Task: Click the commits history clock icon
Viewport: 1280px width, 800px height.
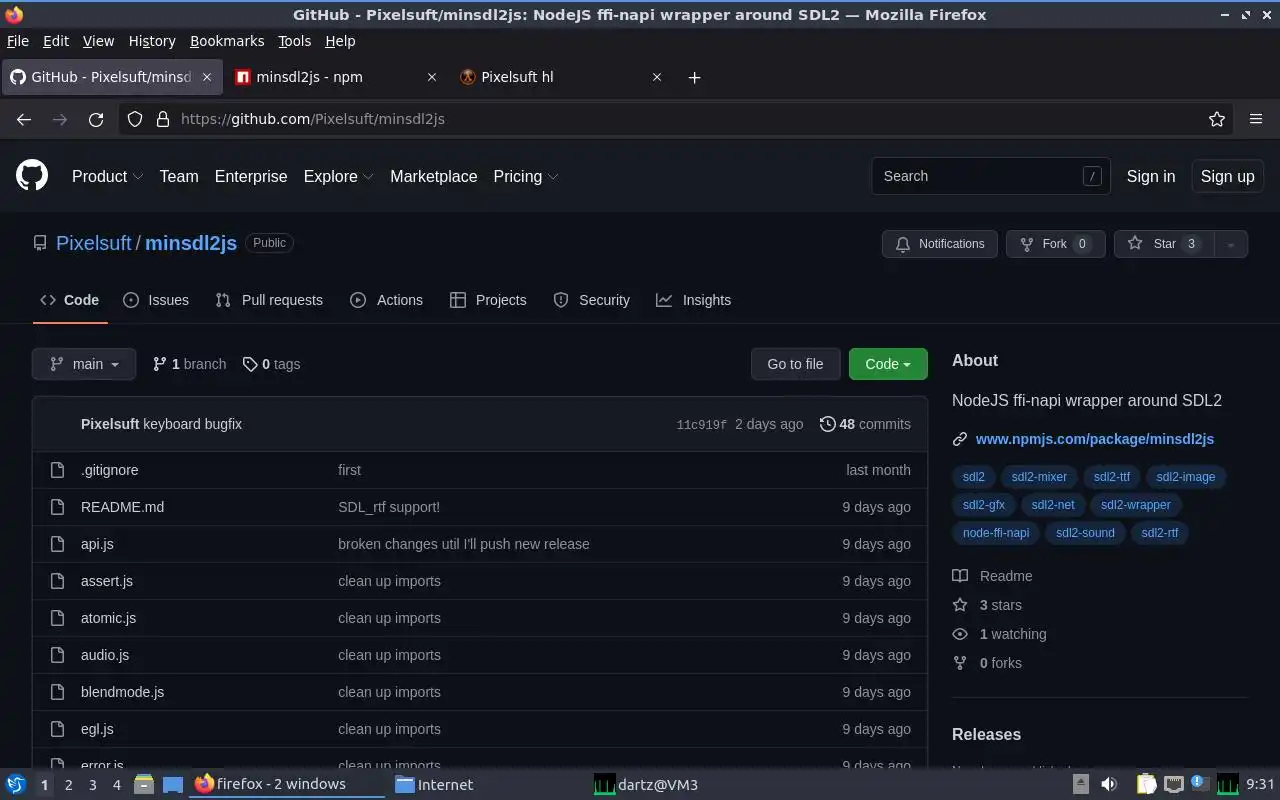Action: pyautogui.click(x=827, y=424)
